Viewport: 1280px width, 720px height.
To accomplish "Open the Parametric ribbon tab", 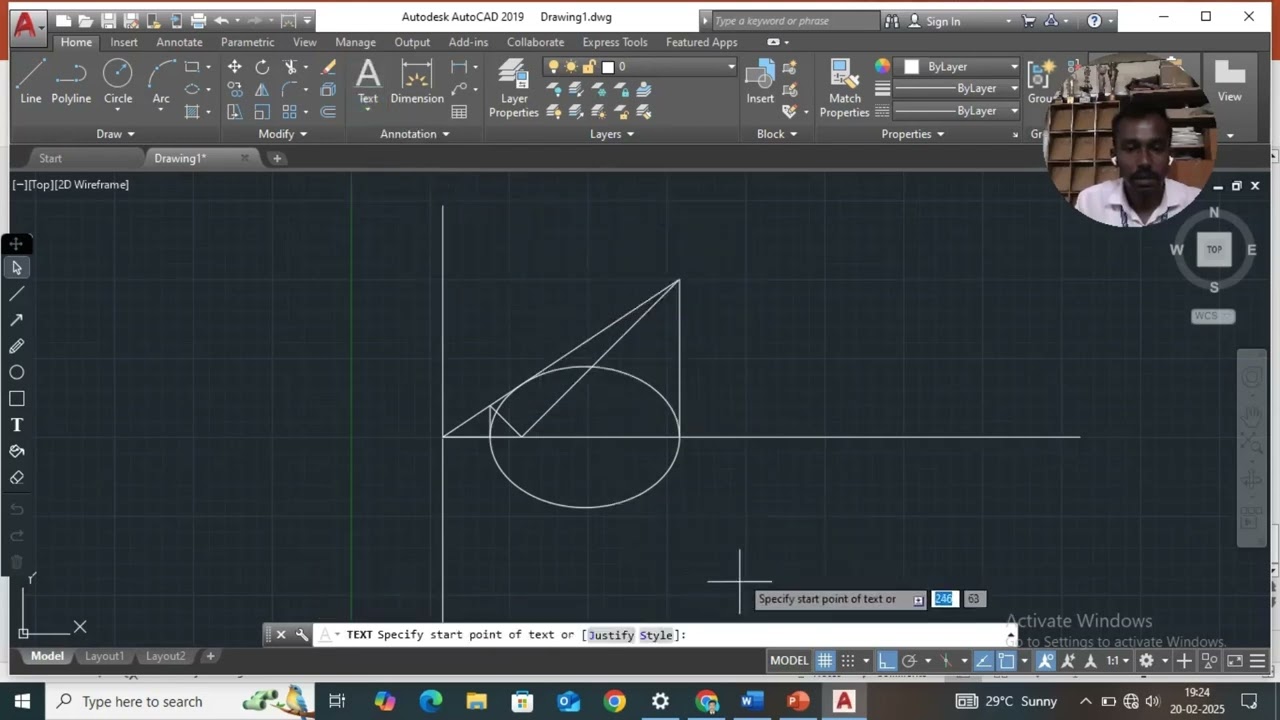I will 247,42.
